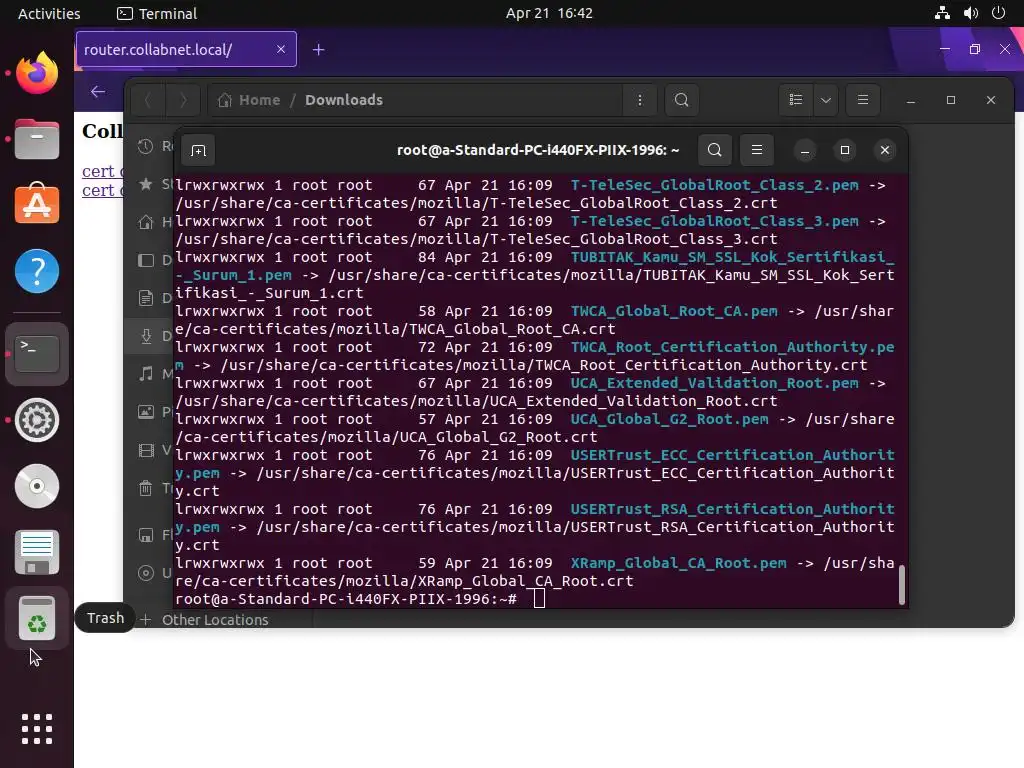Search in the Files window
This screenshot has height=768, width=1024.
coord(681,100)
